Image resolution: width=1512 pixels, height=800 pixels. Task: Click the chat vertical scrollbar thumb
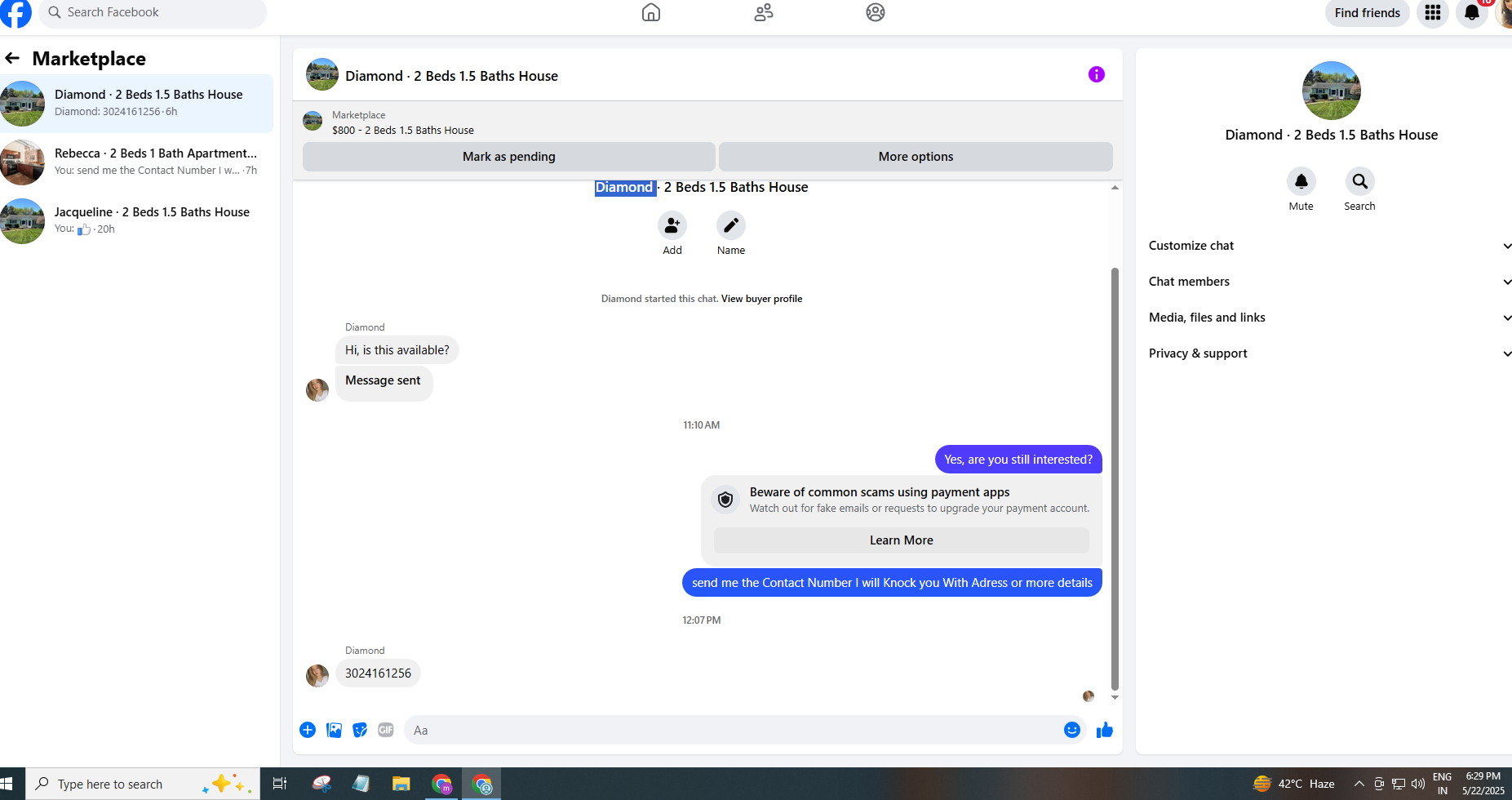point(1115,479)
